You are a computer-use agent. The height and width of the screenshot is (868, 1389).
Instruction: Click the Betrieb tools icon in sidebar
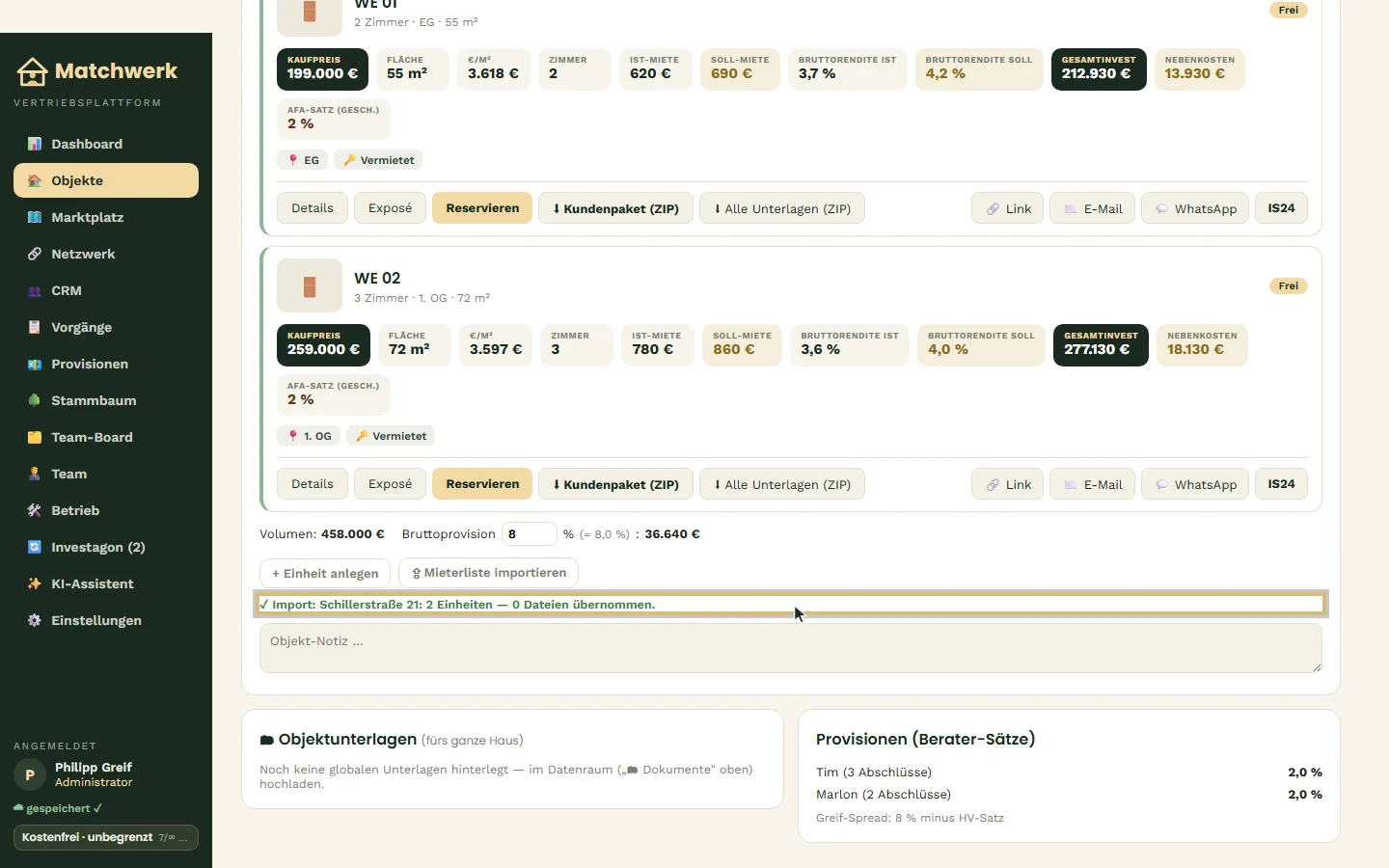[x=35, y=510]
